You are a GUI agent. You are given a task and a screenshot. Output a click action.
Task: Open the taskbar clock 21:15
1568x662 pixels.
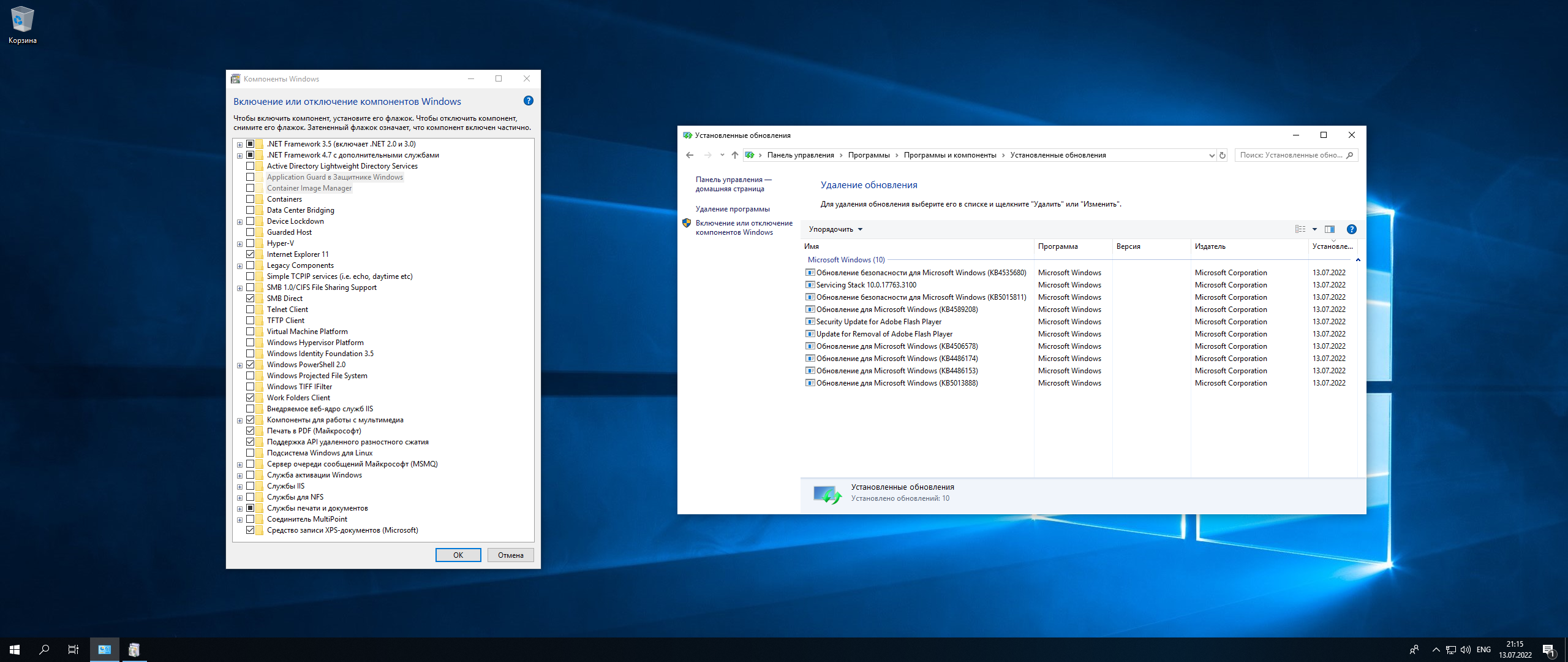pyautogui.click(x=1515, y=650)
